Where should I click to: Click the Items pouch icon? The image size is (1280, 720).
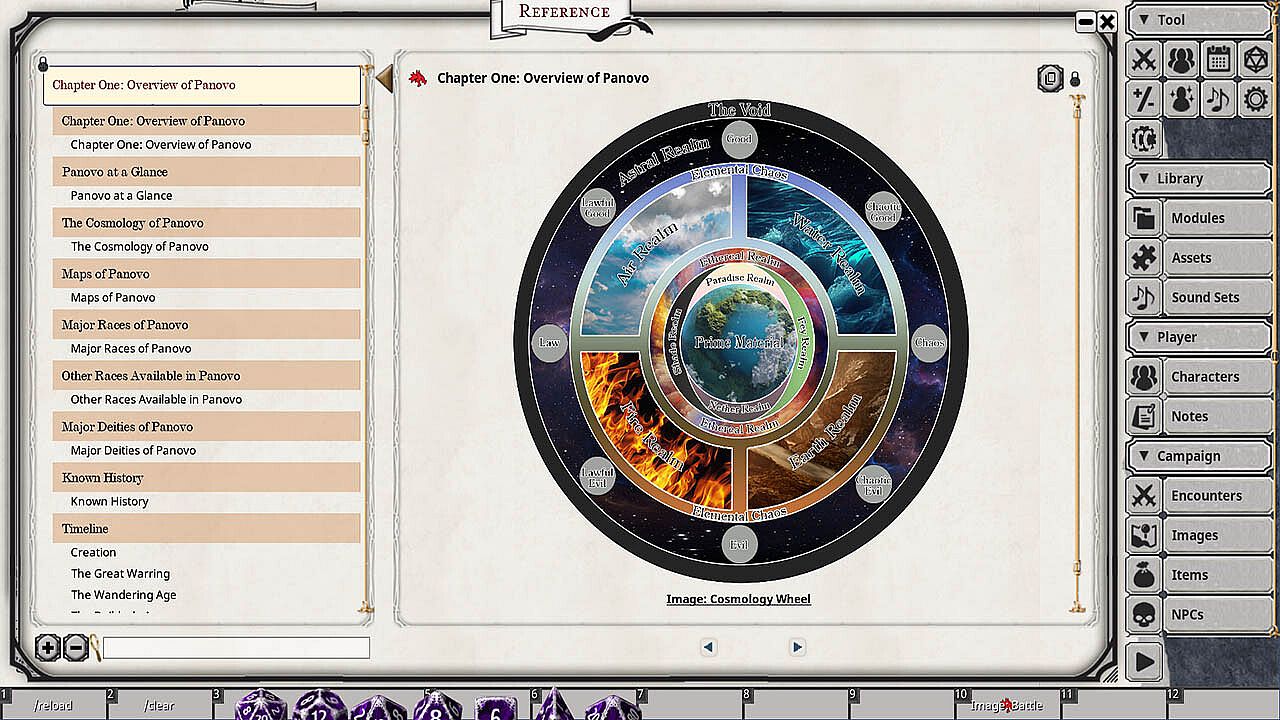click(x=1144, y=575)
